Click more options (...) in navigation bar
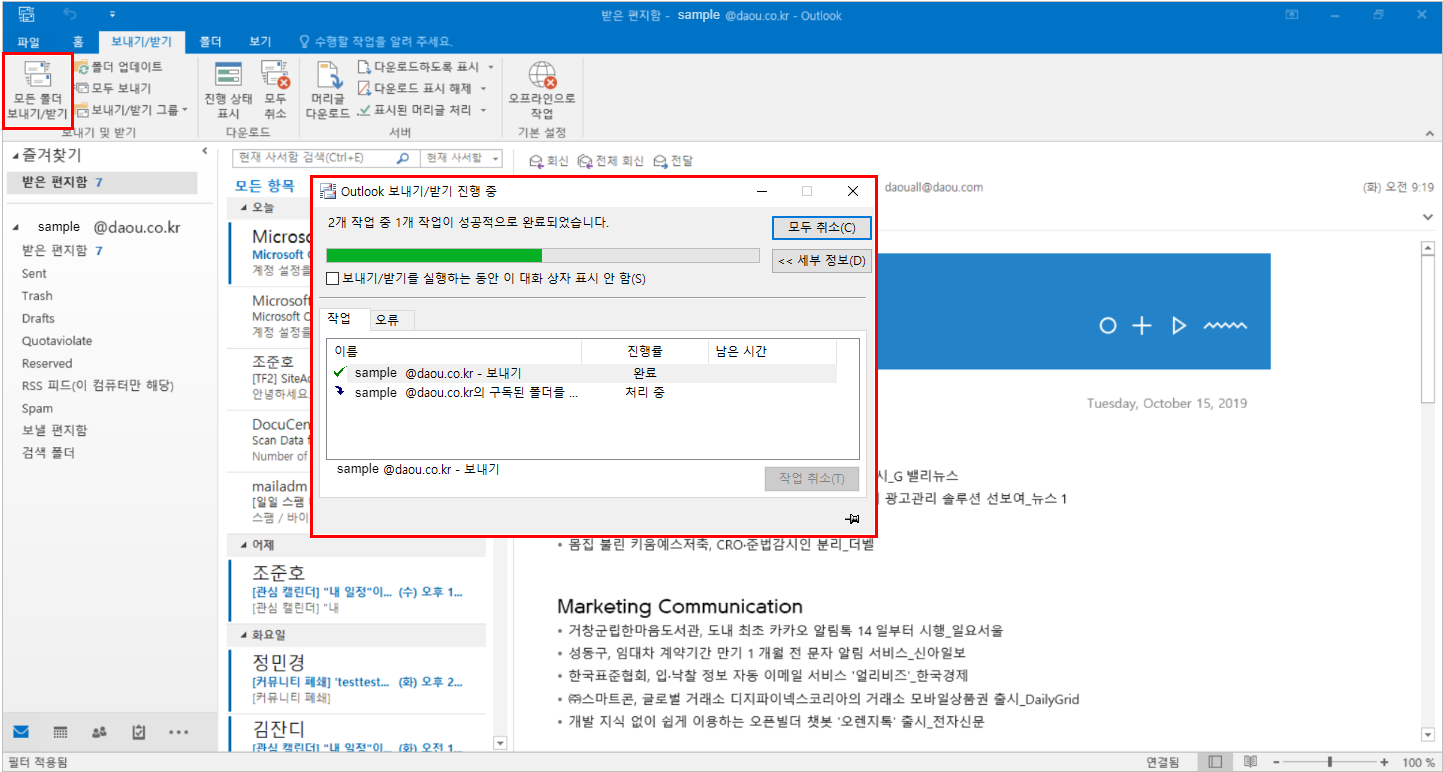Image resolution: width=1443 pixels, height=772 pixels. (178, 732)
